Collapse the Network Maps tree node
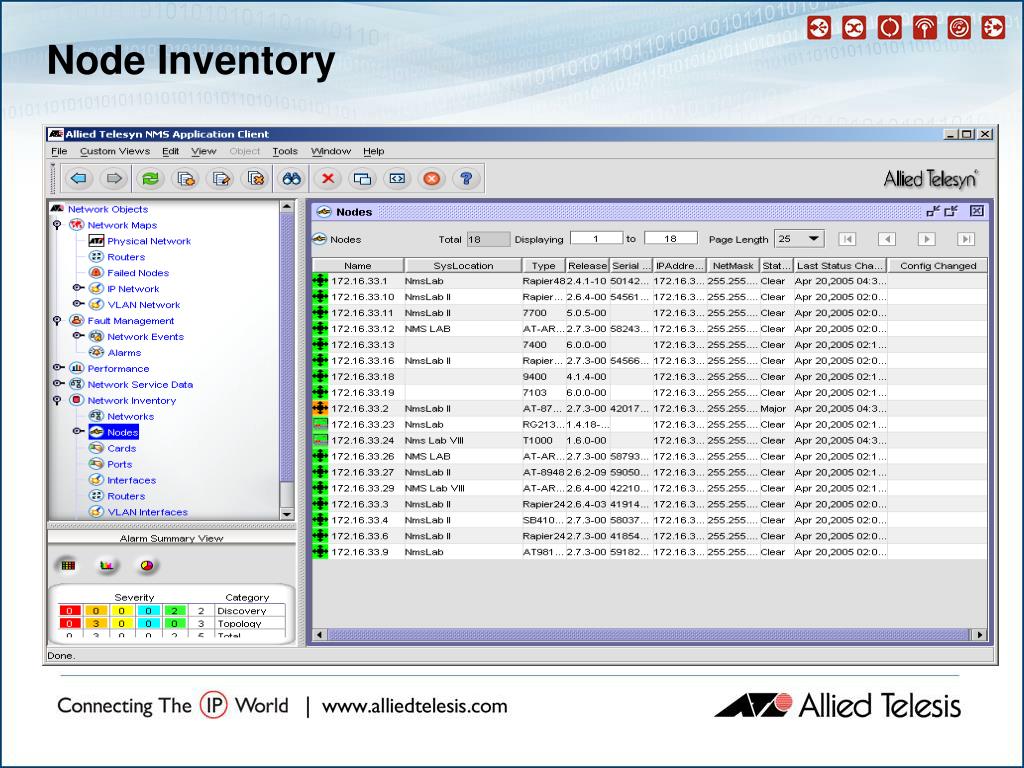The height and width of the screenshot is (768, 1024). (57, 225)
